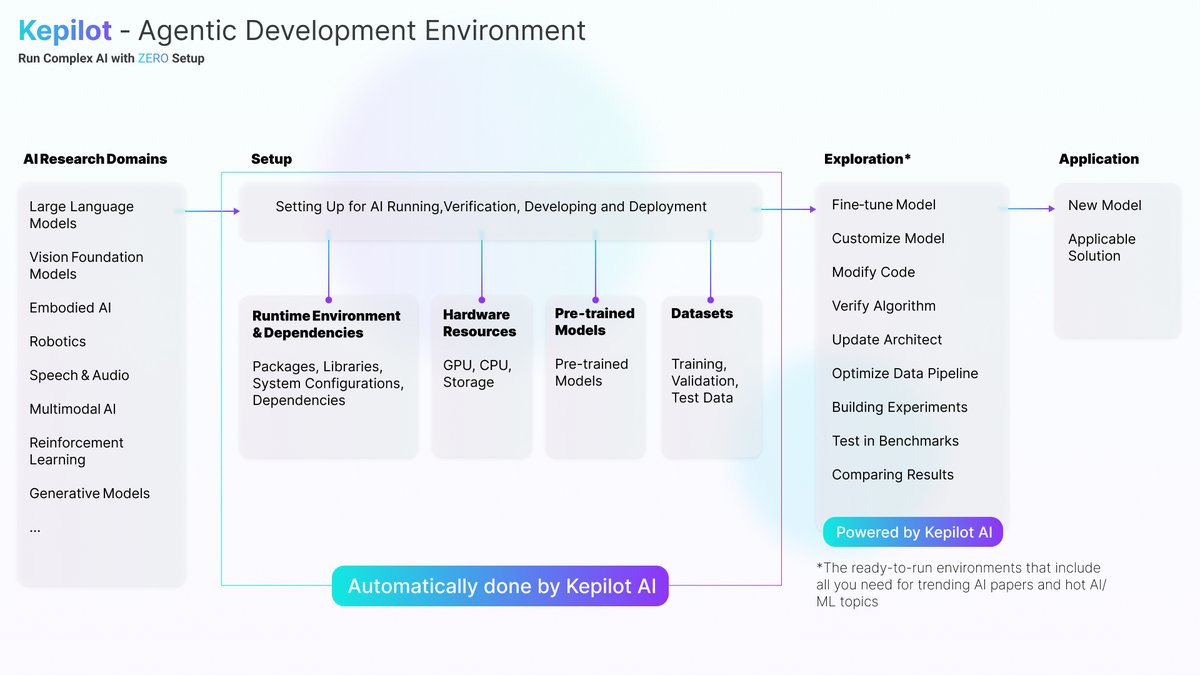Choose 'Update Architect' item
This screenshot has height=675, width=1200.
click(887, 340)
